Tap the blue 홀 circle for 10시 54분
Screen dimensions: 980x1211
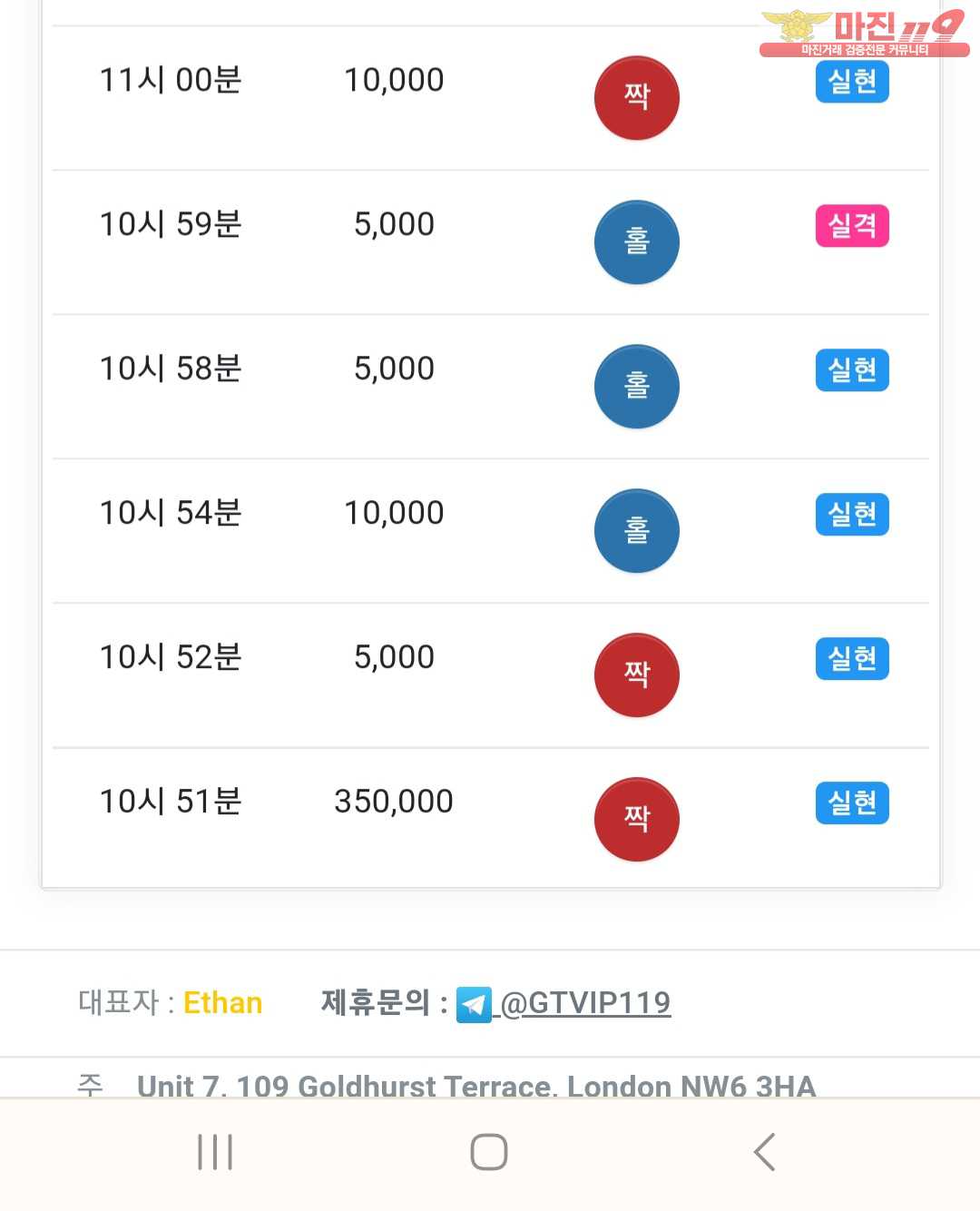pyautogui.click(x=636, y=530)
